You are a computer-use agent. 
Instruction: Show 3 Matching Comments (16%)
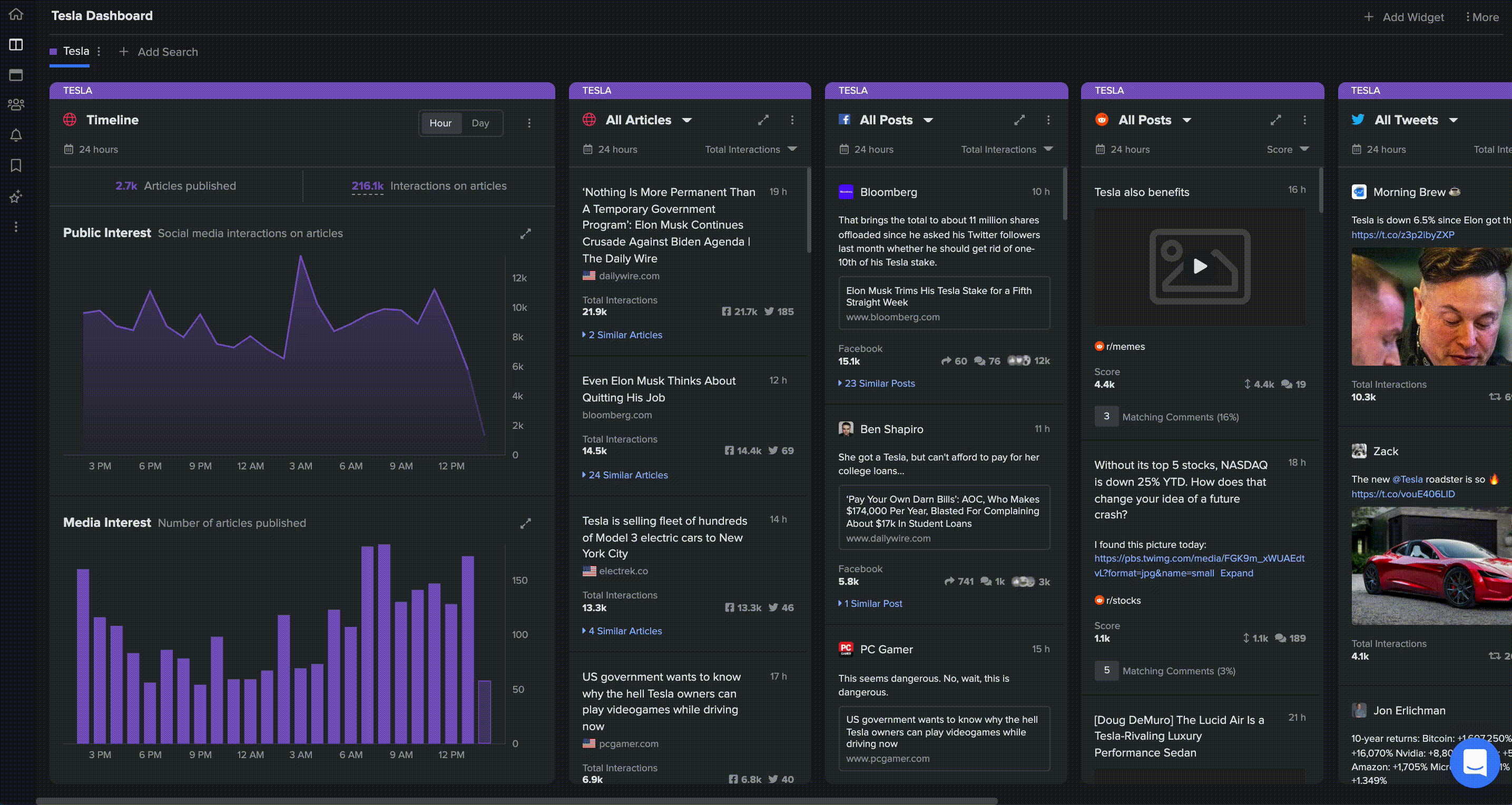click(x=1167, y=417)
